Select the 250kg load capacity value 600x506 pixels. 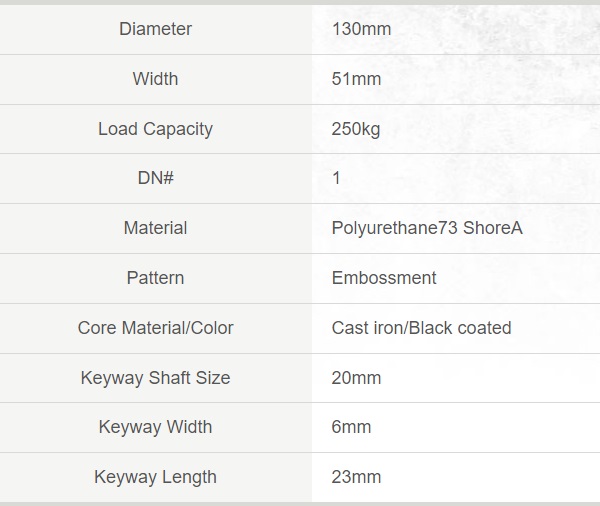click(356, 129)
